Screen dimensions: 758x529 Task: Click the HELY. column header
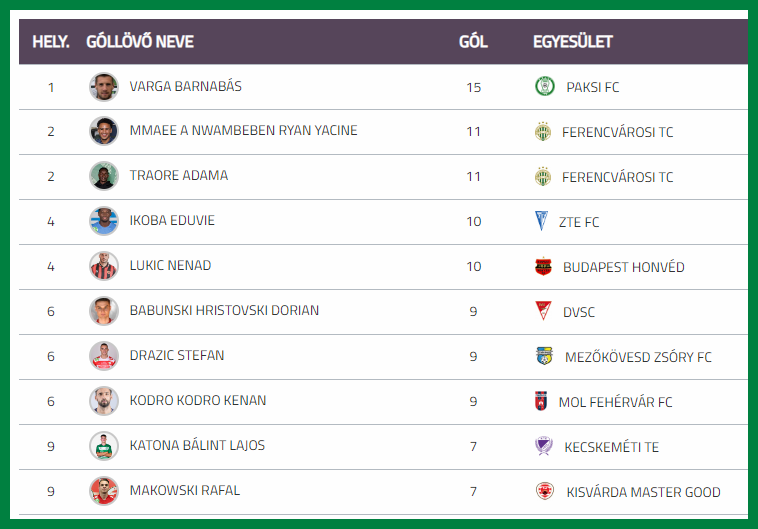[51, 42]
